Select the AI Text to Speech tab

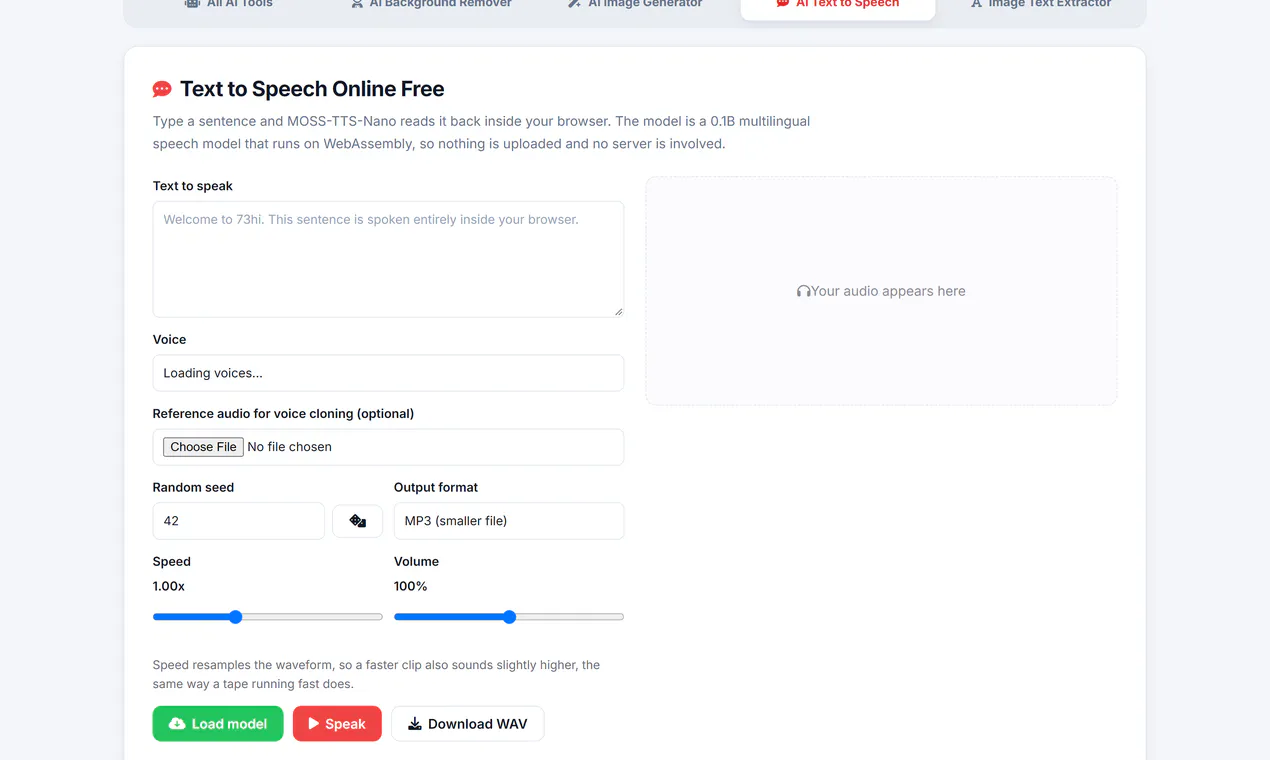pos(838,4)
